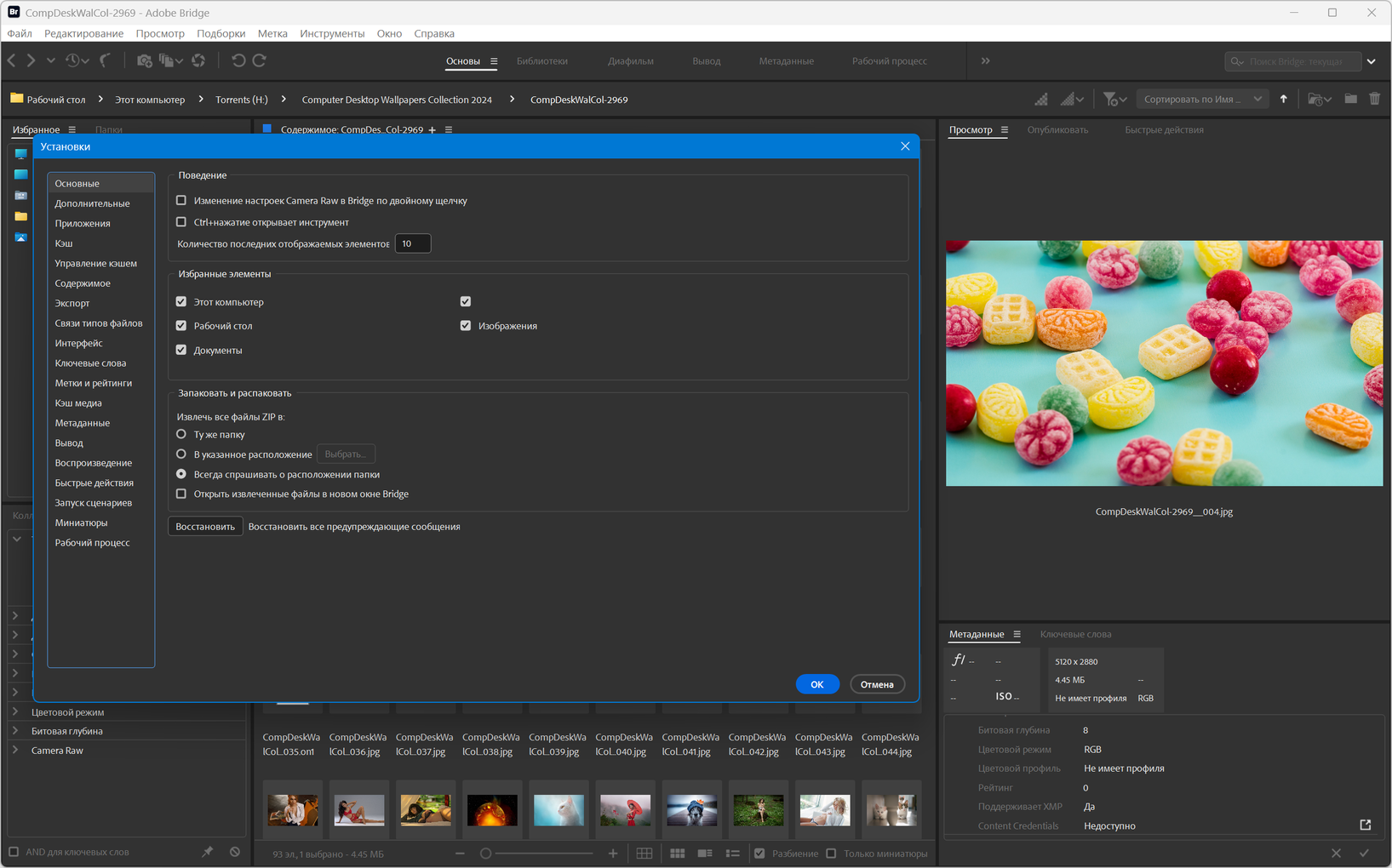This screenshot has height=868, width=1392.
Task: Rotate 90° counterclockwise using toolbar icon
Action: (x=238, y=60)
